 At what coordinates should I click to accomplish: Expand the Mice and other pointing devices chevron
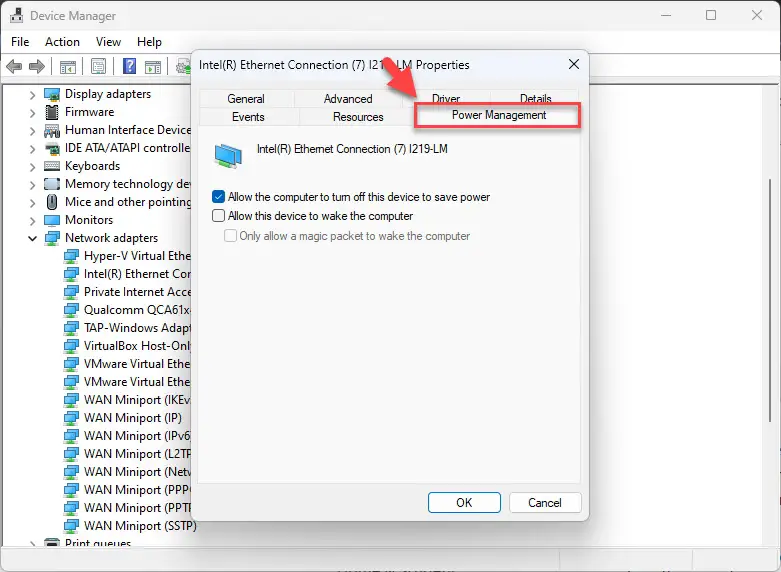pyautogui.click(x=32, y=203)
